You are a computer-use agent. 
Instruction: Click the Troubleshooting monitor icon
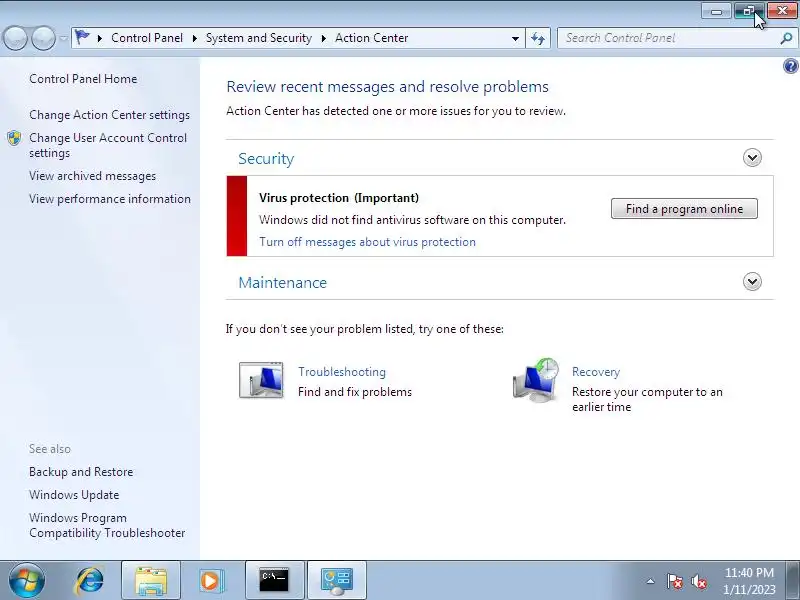tap(261, 381)
